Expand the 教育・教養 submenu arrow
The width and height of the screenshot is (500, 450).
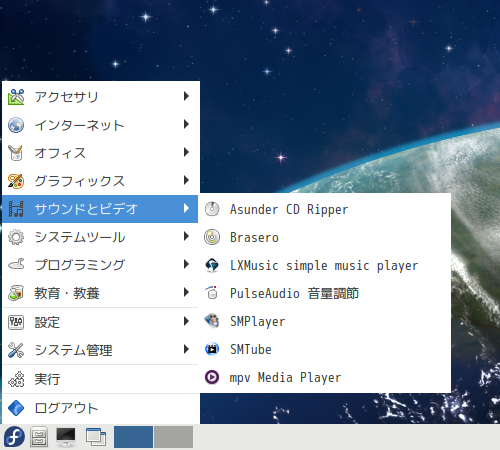click(x=186, y=292)
